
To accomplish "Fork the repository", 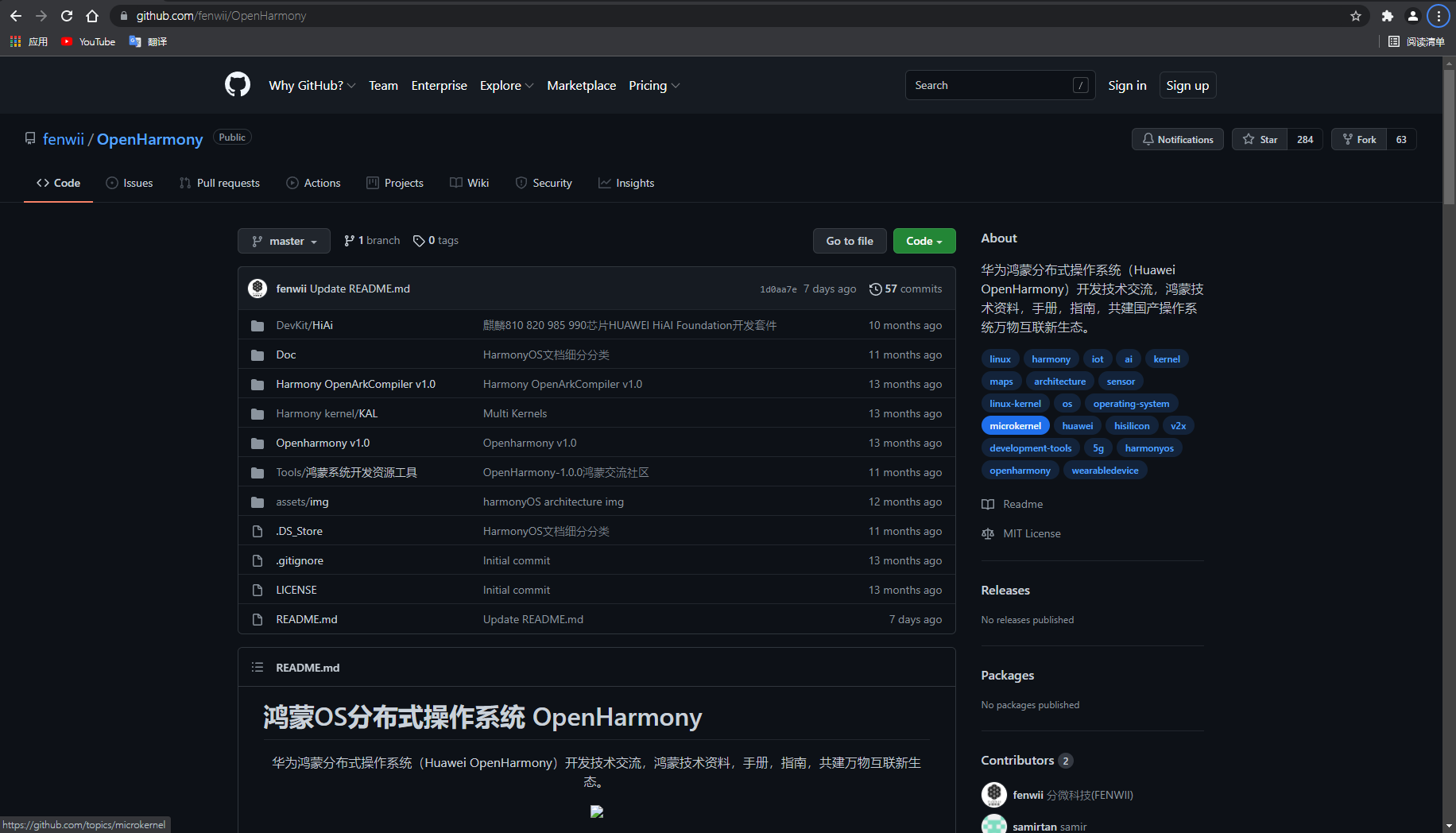I will pyautogui.click(x=1359, y=139).
